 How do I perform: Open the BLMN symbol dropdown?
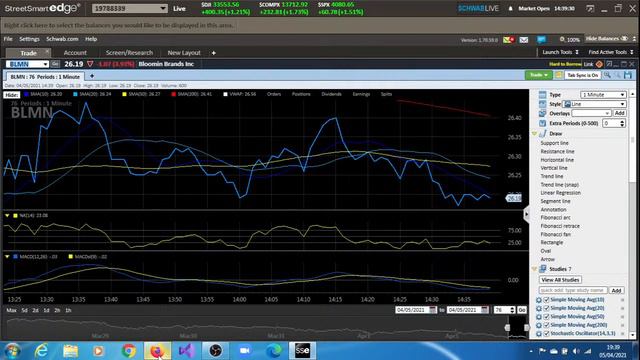pos(45,64)
